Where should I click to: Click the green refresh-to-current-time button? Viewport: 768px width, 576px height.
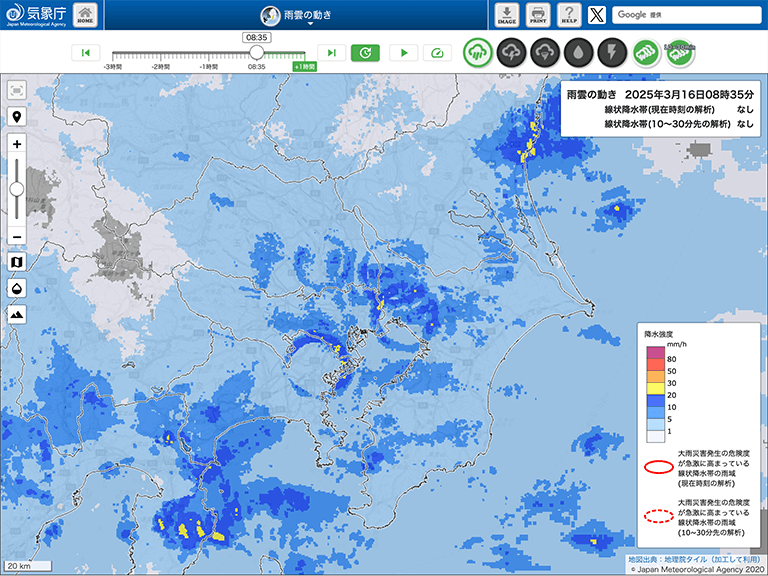365,53
